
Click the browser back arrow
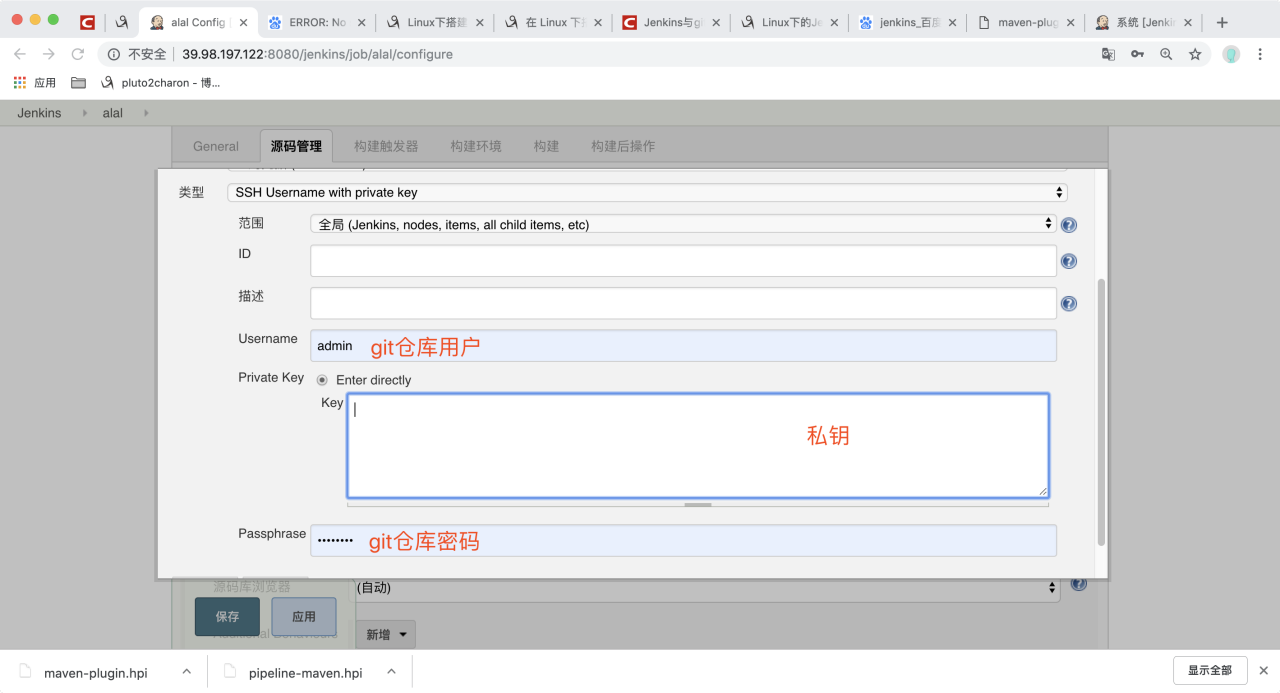click(x=19, y=54)
